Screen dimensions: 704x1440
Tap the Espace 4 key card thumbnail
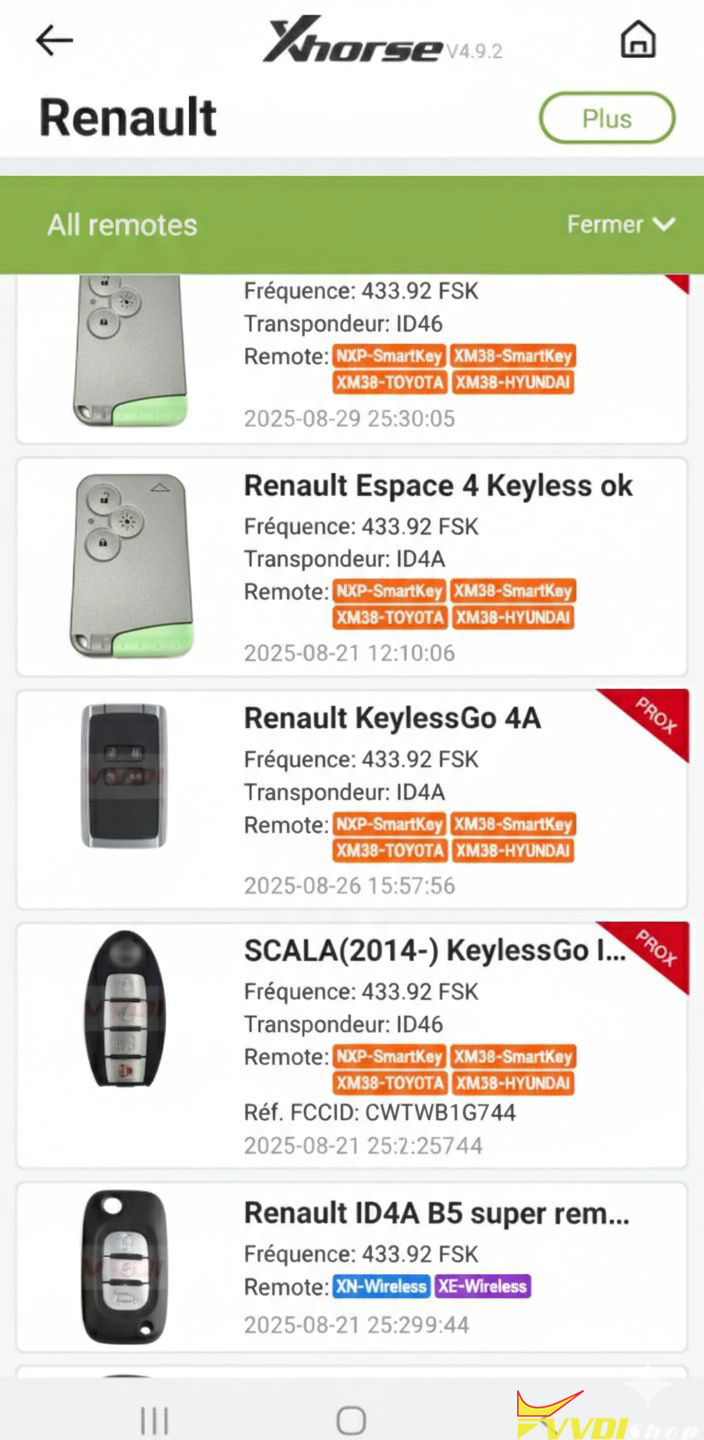(129, 566)
